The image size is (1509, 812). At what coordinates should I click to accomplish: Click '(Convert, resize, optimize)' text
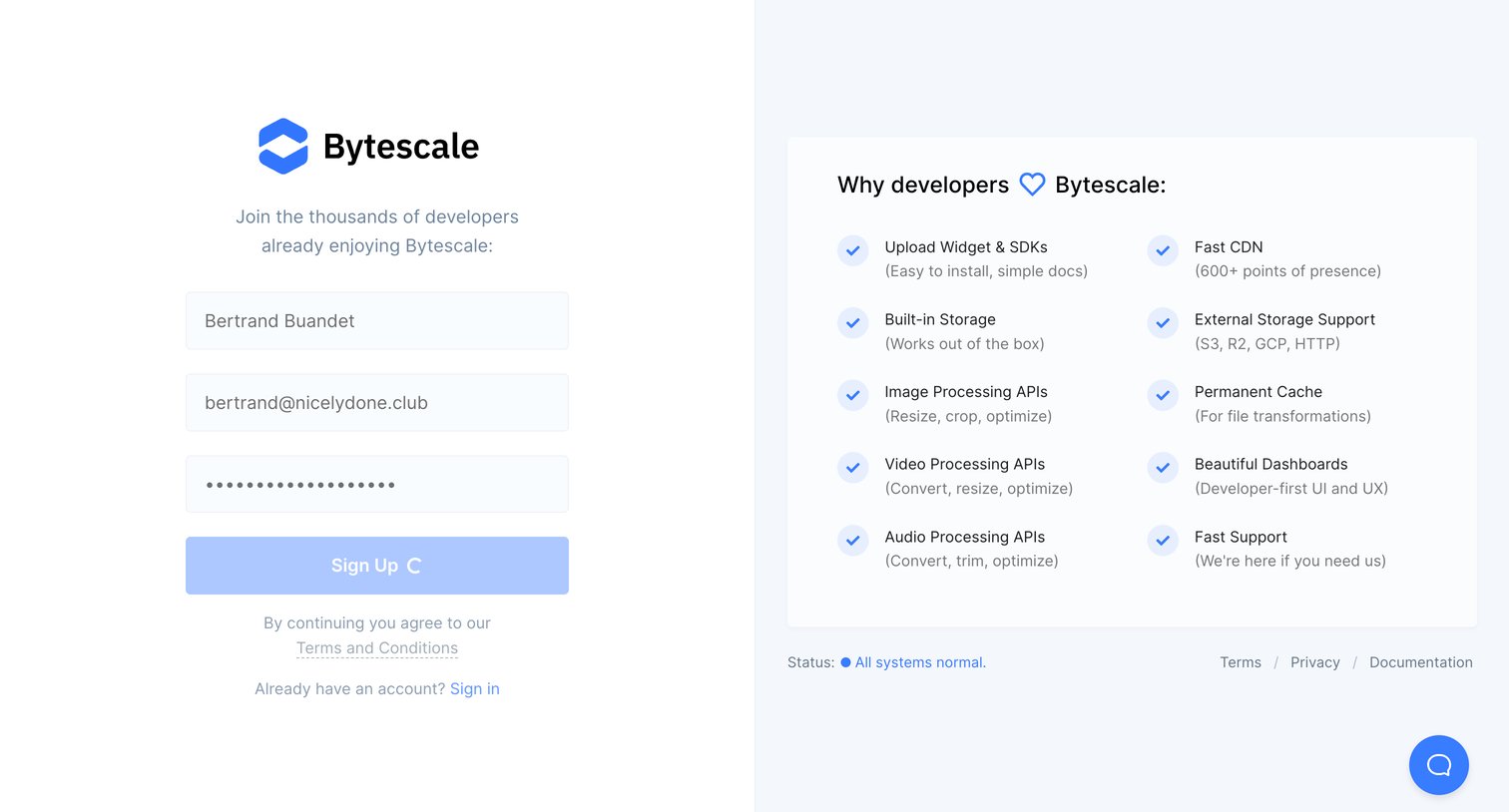(979, 489)
